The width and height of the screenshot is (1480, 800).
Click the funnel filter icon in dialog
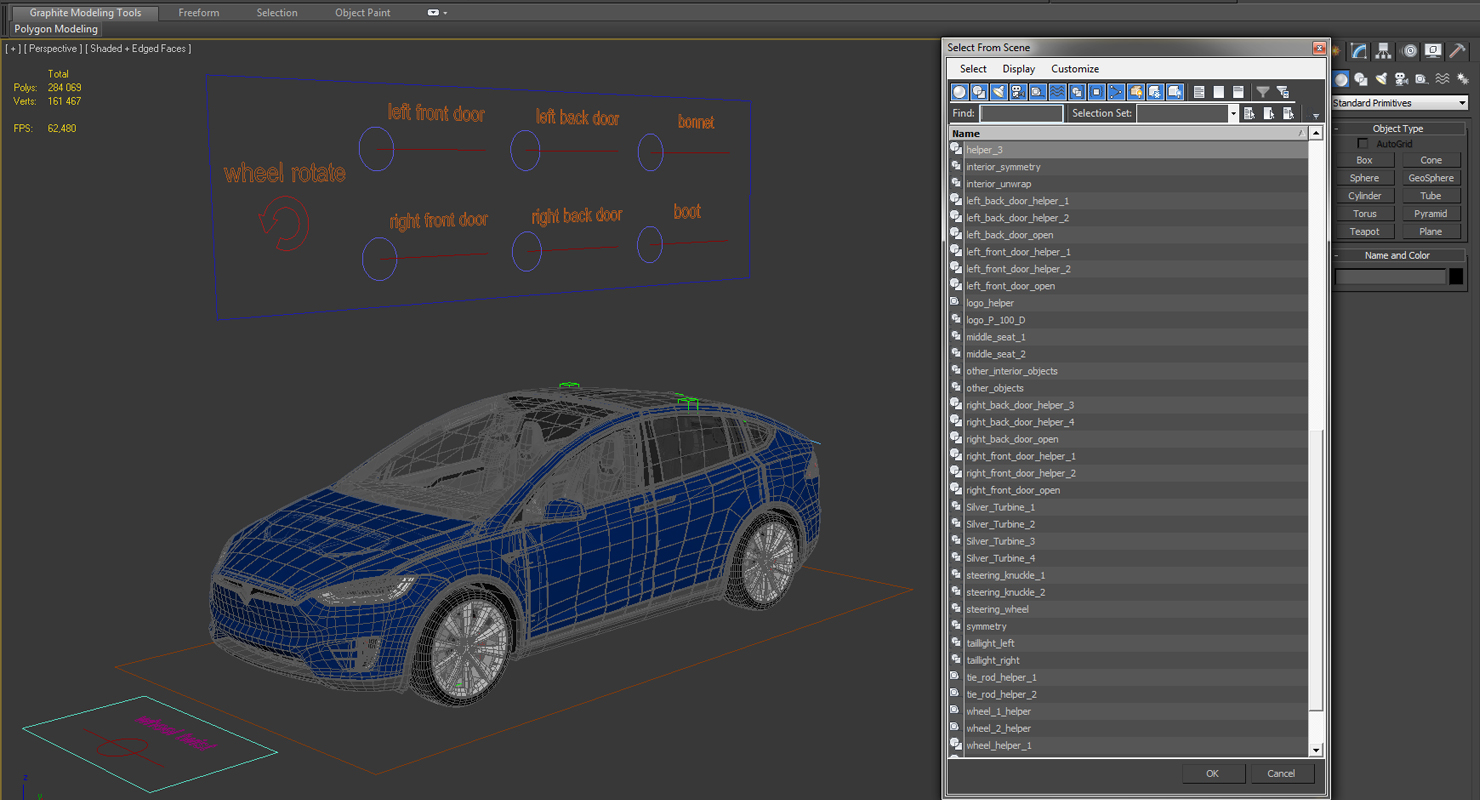(1263, 92)
